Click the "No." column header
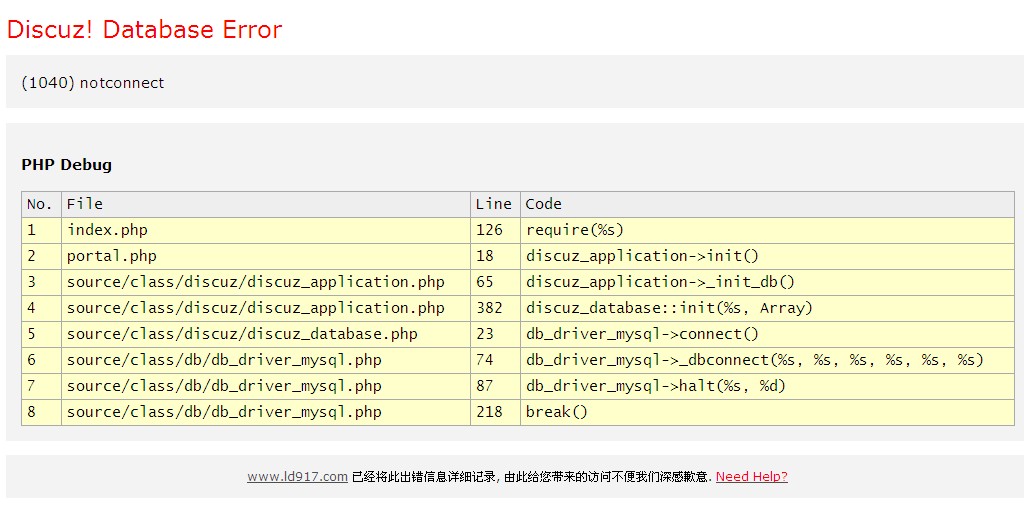Screen dimensions: 1024x505 40,204
